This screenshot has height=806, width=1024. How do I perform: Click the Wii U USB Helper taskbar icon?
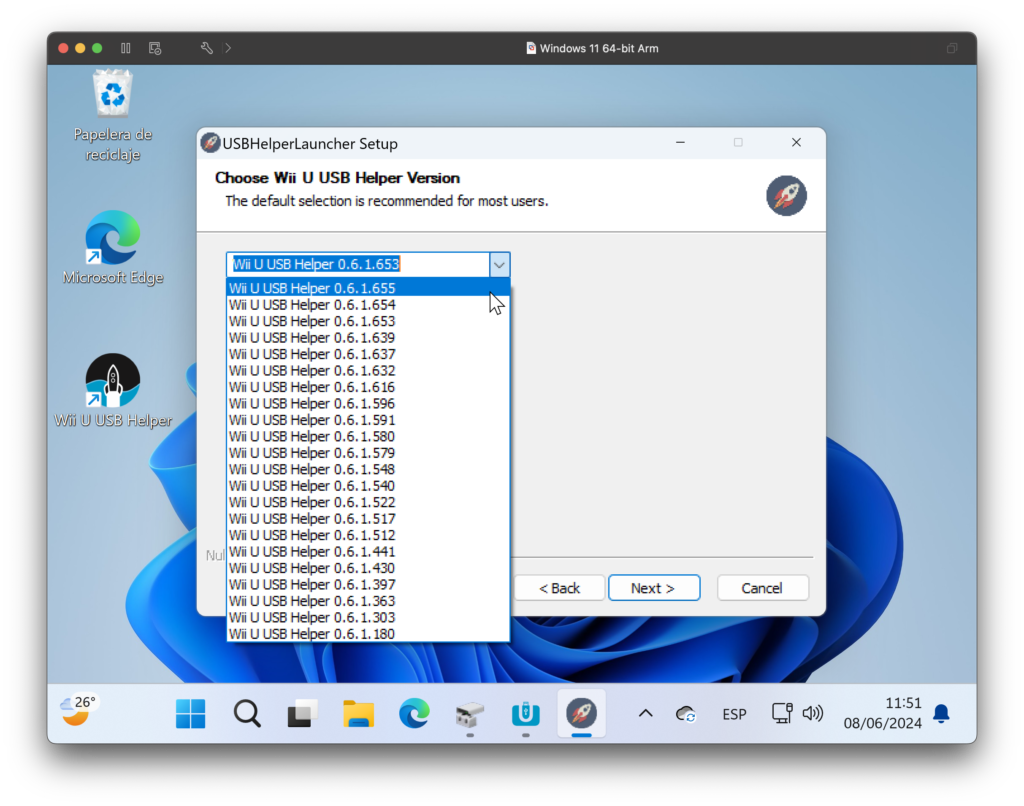[526, 713]
